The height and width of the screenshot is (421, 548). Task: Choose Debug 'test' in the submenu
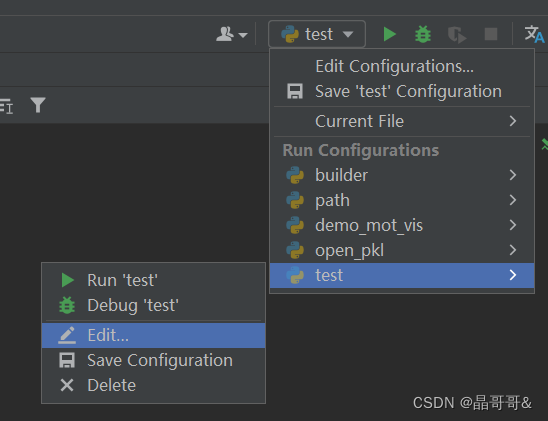tap(153, 305)
